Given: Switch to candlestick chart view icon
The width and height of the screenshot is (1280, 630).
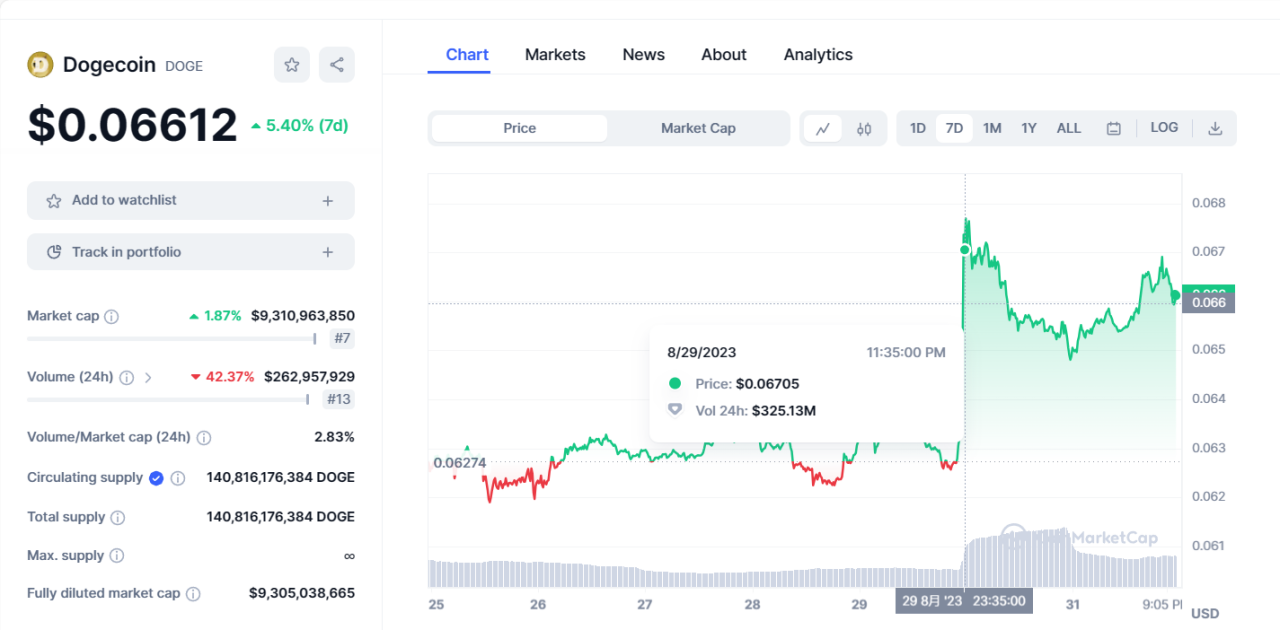Looking at the screenshot, I should pyautogui.click(x=865, y=129).
